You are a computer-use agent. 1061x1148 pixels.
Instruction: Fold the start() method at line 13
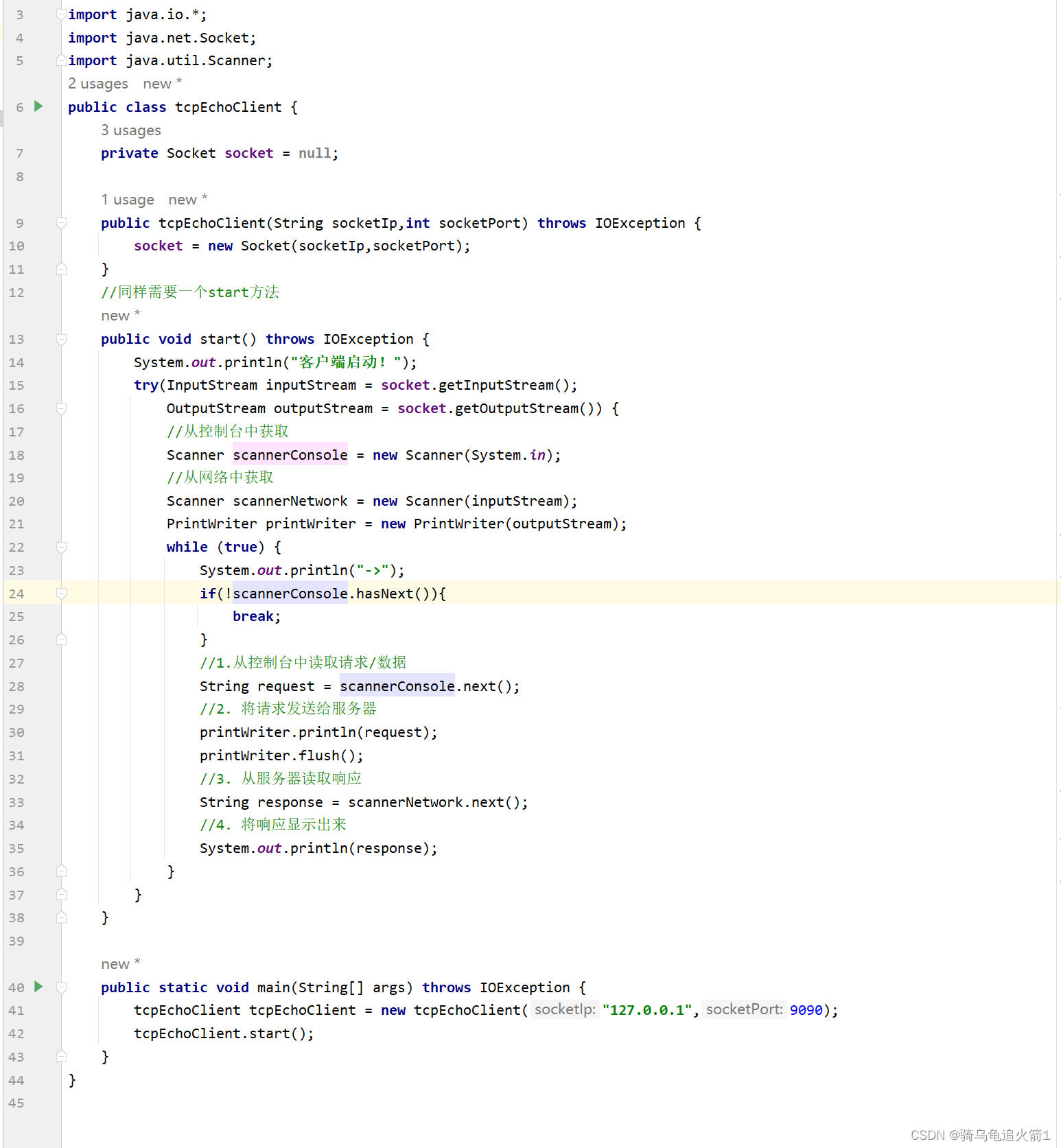(x=61, y=339)
